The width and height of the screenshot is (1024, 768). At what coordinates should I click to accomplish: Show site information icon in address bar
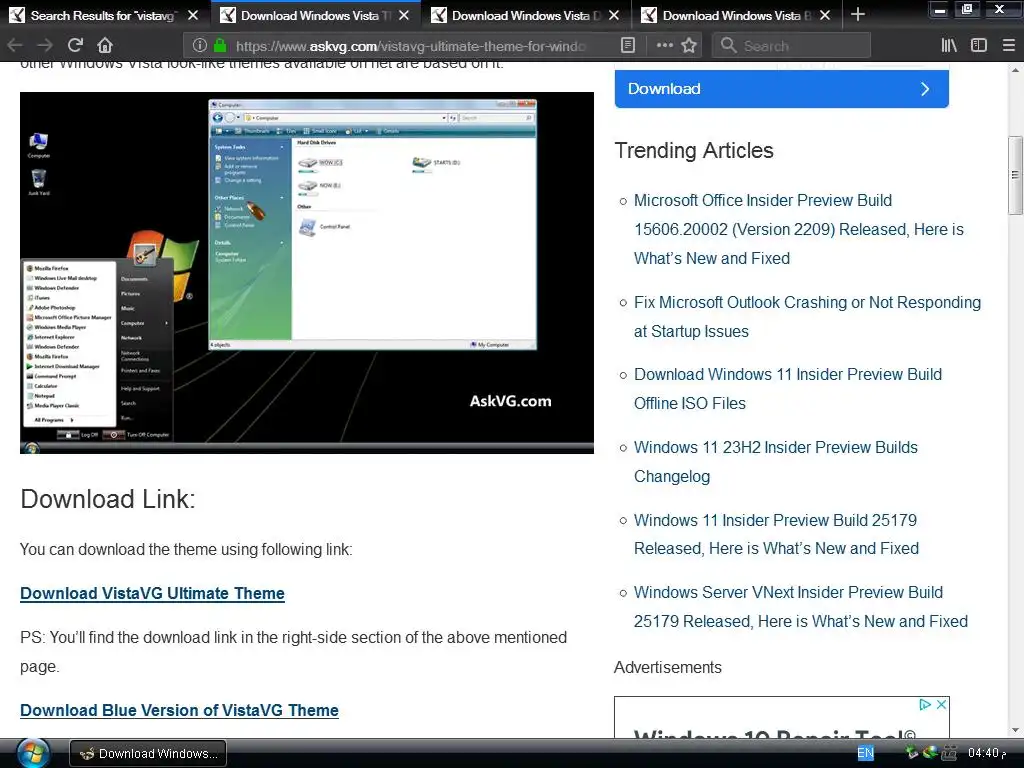199,45
